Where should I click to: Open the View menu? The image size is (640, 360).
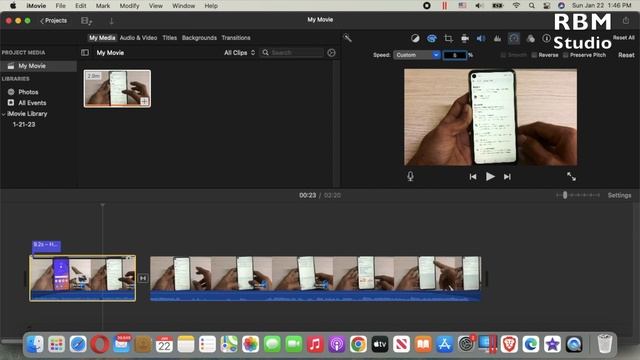(156, 6)
